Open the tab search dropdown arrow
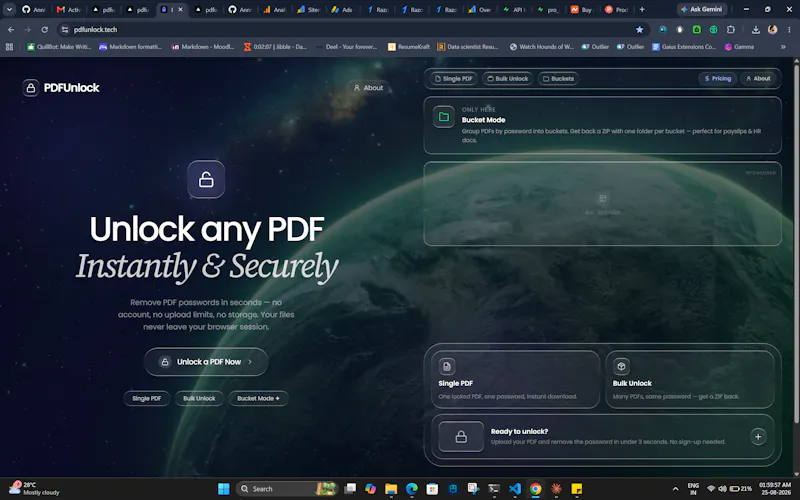Viewport: 800px width, 500px height. [9, 9]
